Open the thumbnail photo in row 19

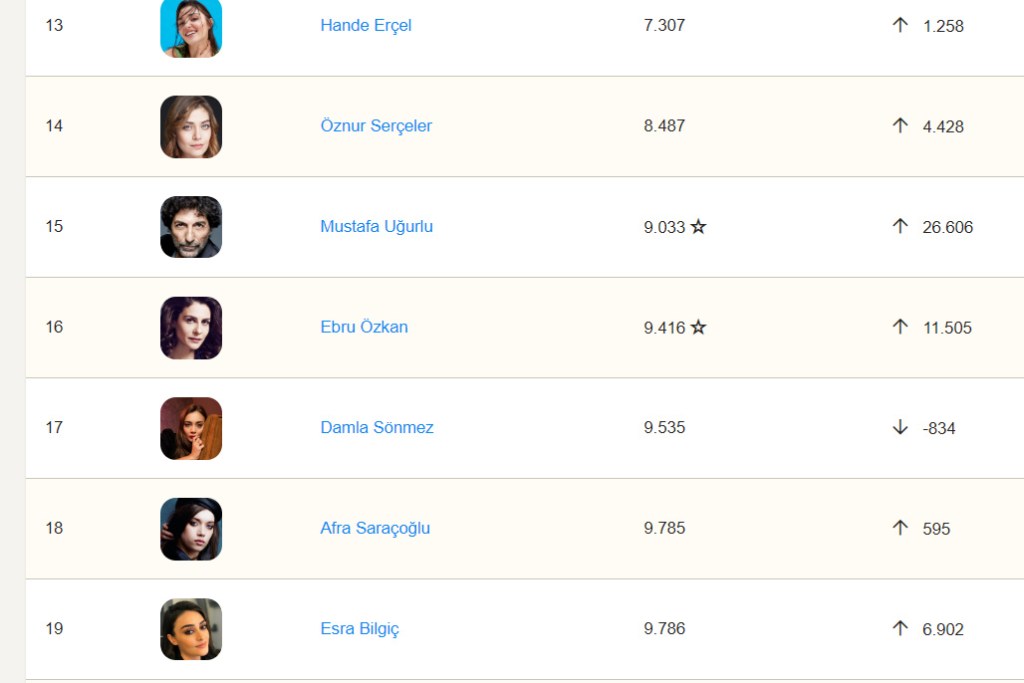191,629
